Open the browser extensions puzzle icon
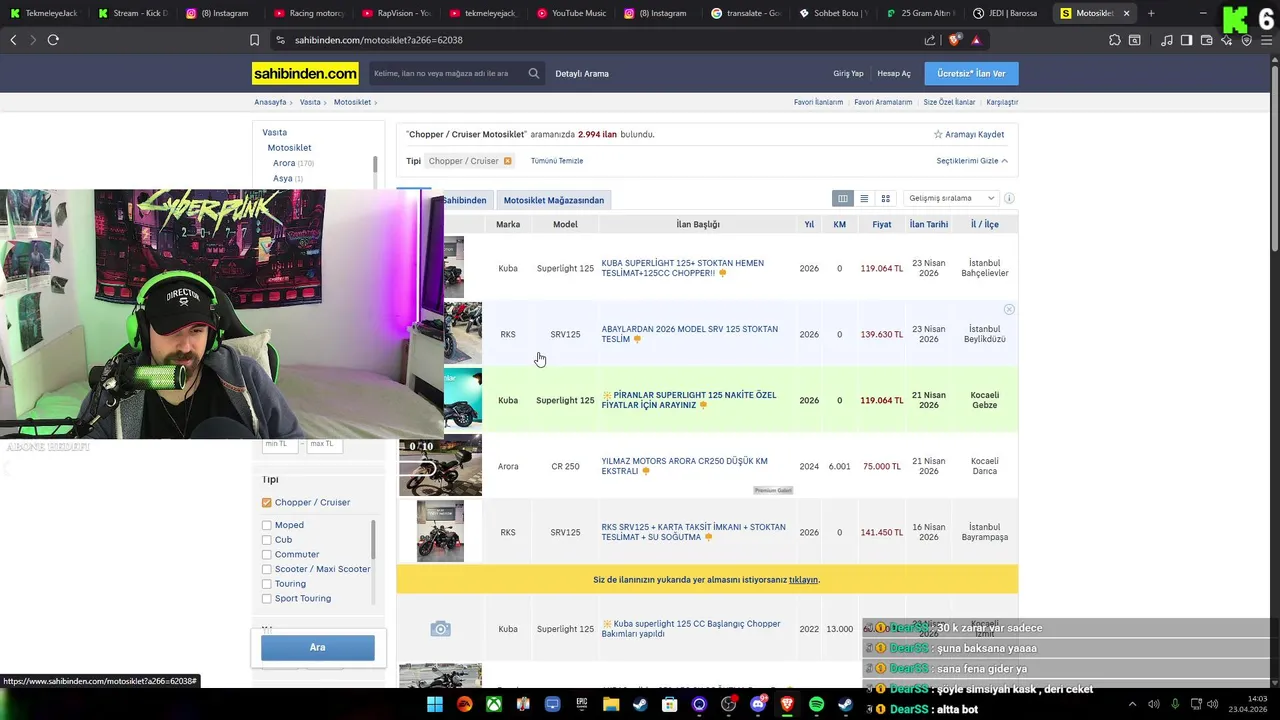 coord(1115,40)
